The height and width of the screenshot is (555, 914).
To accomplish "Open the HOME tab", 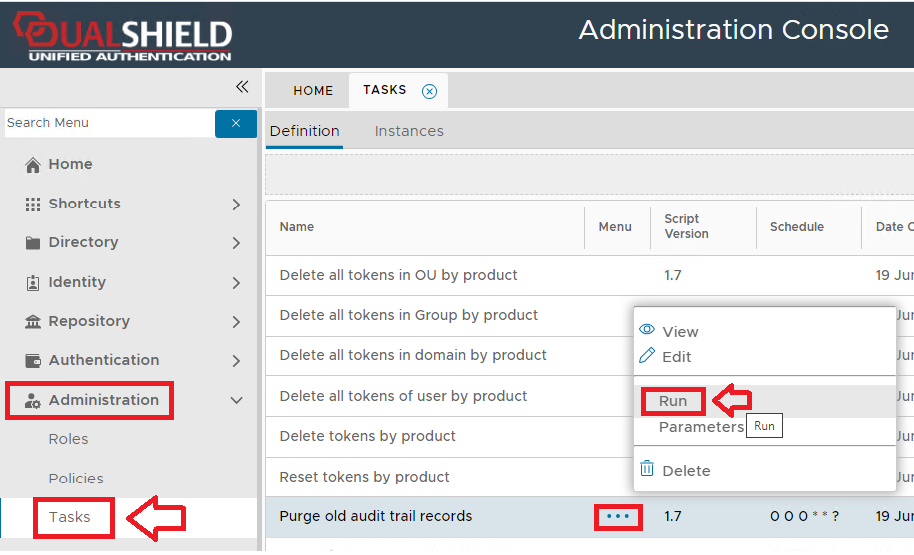I will [x=313, y=91].
